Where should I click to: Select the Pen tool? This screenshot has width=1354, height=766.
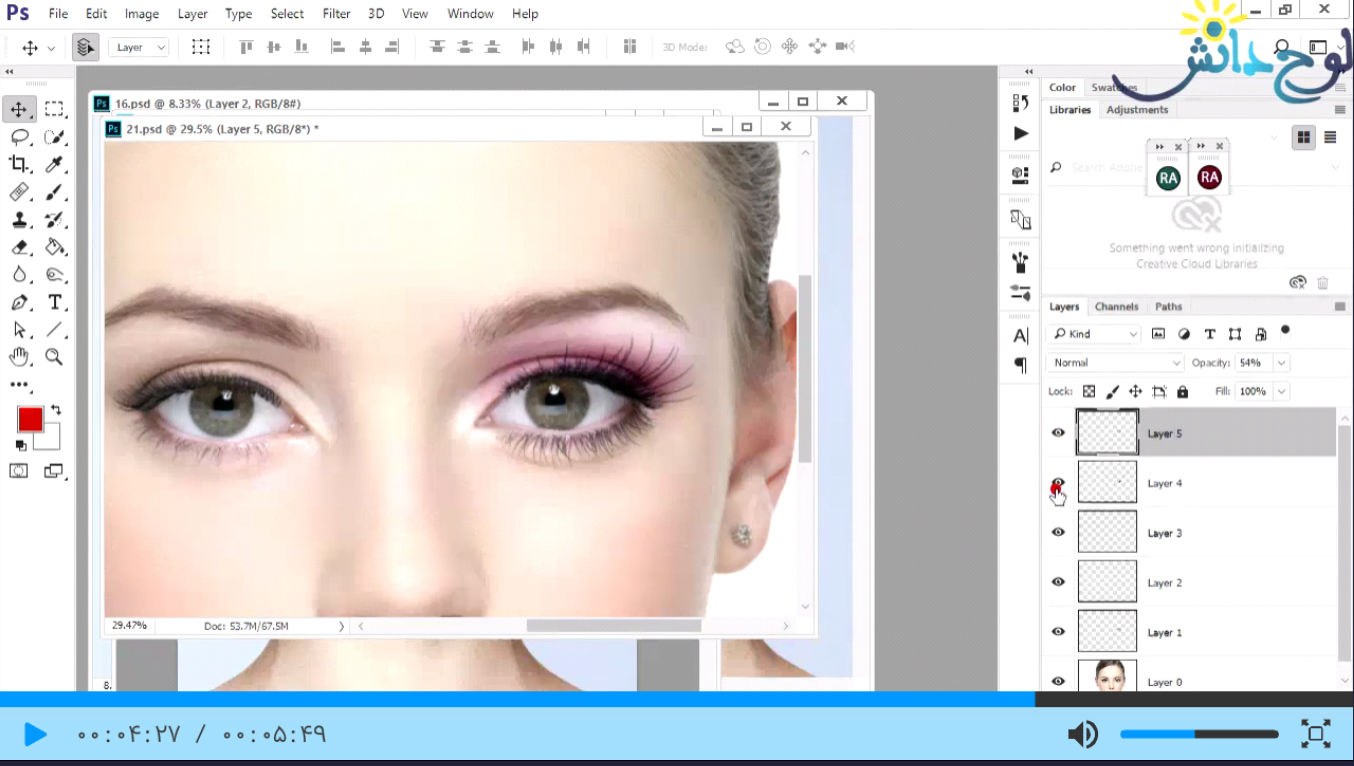[19, 302]
